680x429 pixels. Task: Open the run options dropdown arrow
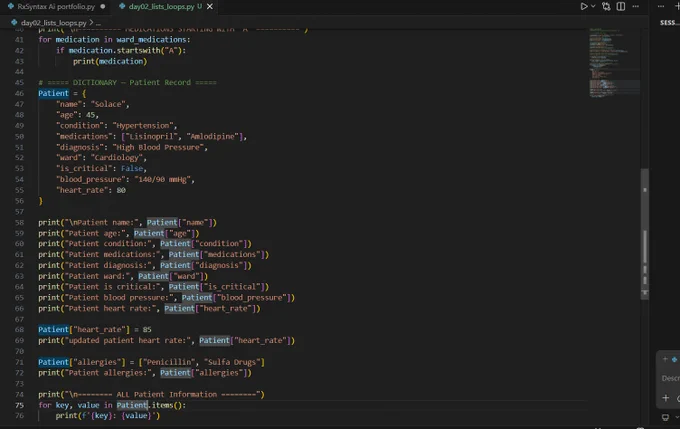pos(593,7)
